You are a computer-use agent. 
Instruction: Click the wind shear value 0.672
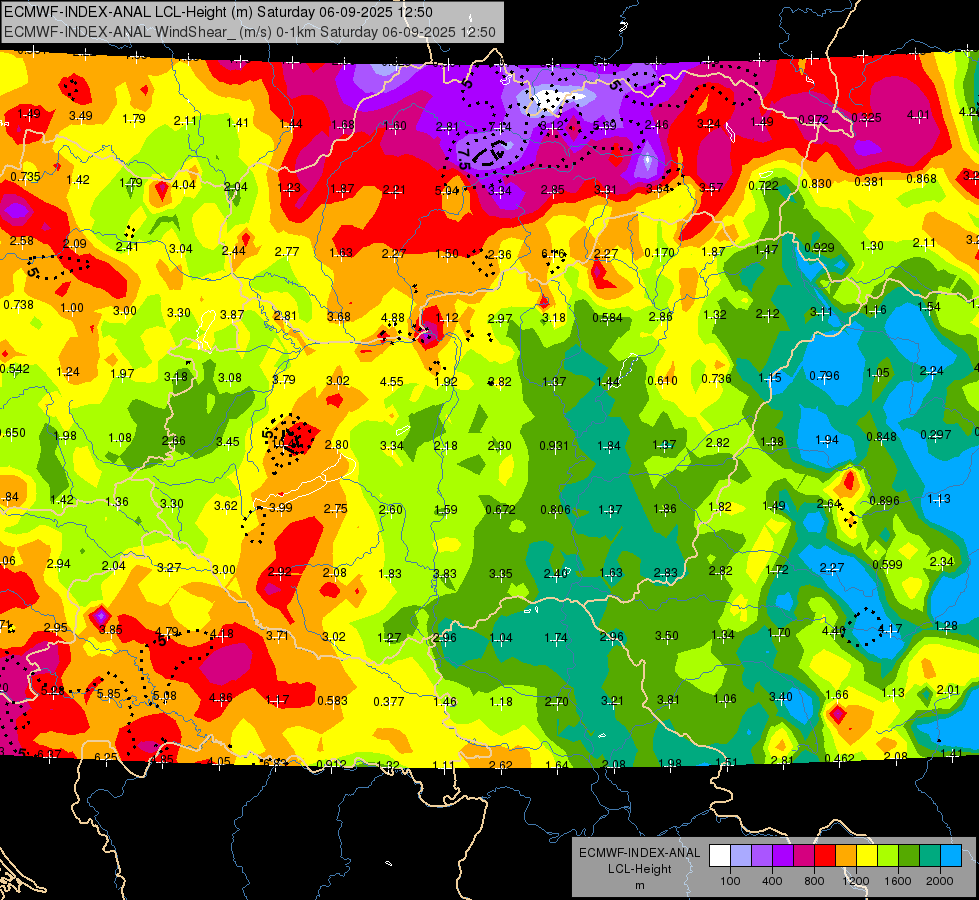[501, 510]
